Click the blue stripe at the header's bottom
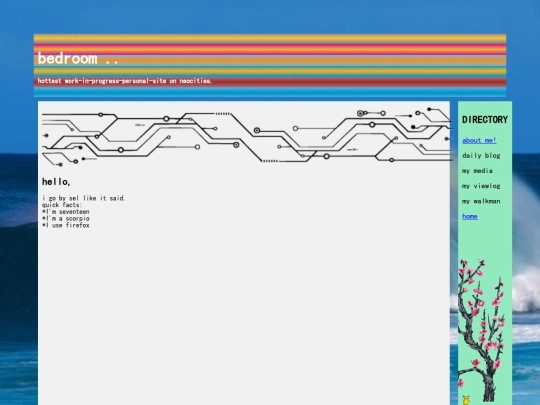540x405 pixels. (270, 92)
